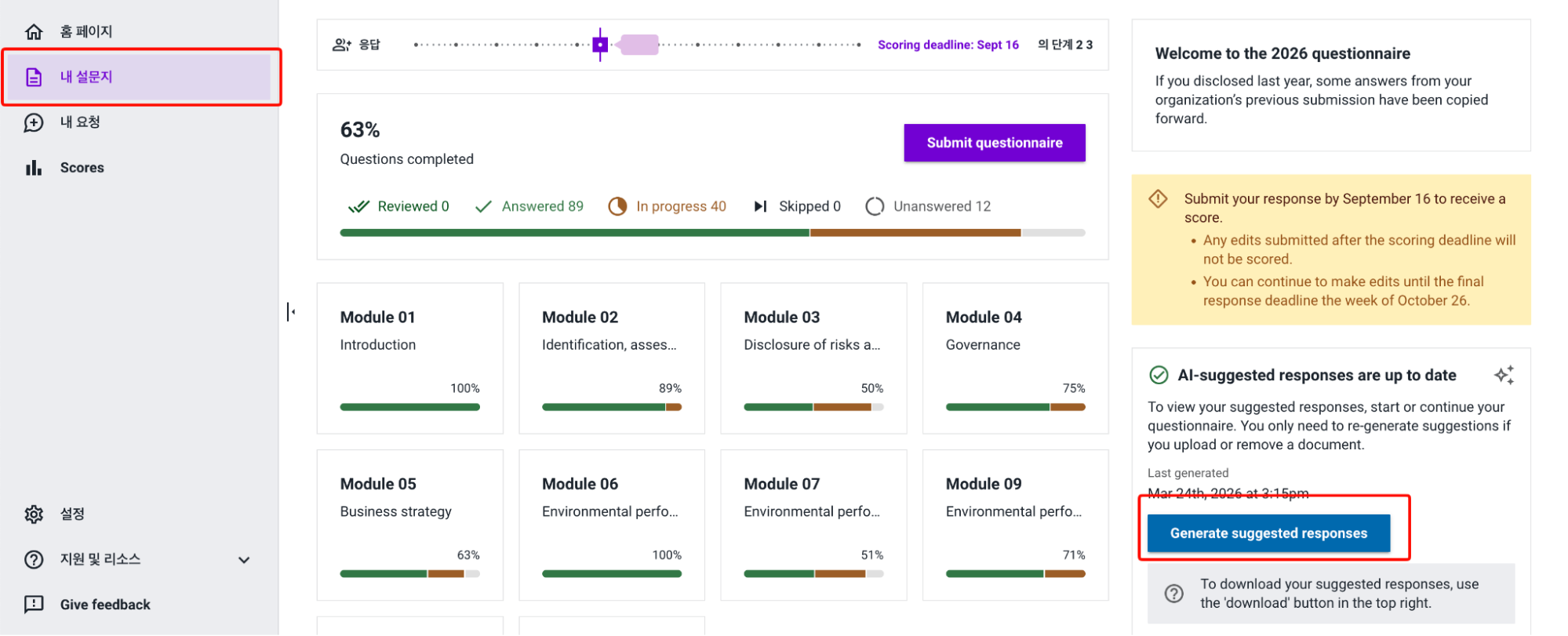Image resolution: width=1568 pixels, height=636 pixels.
Task: Click the Give feedback speech icon
Action: pos(34,605)
